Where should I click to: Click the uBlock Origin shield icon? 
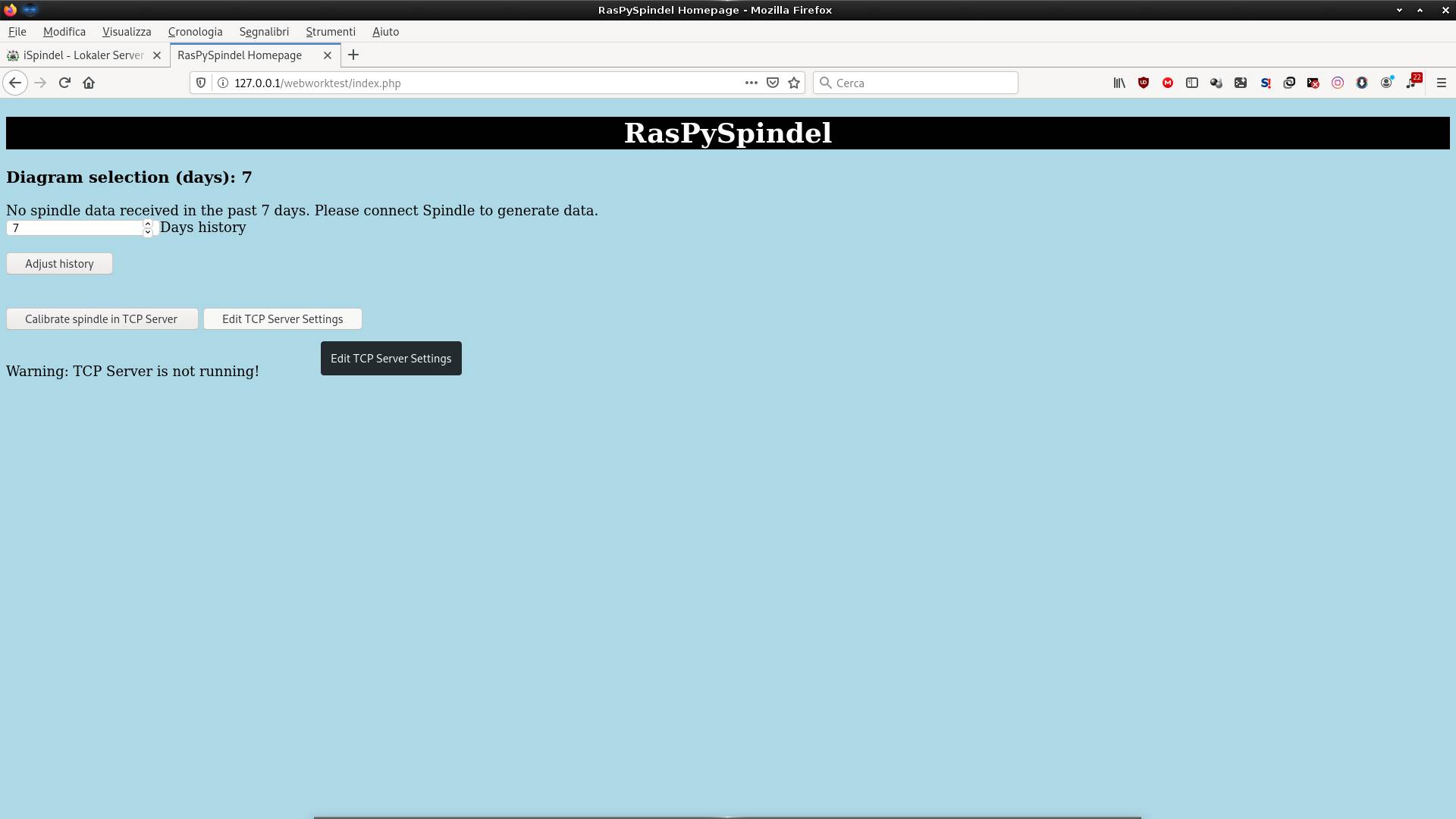pos(1144,83)
